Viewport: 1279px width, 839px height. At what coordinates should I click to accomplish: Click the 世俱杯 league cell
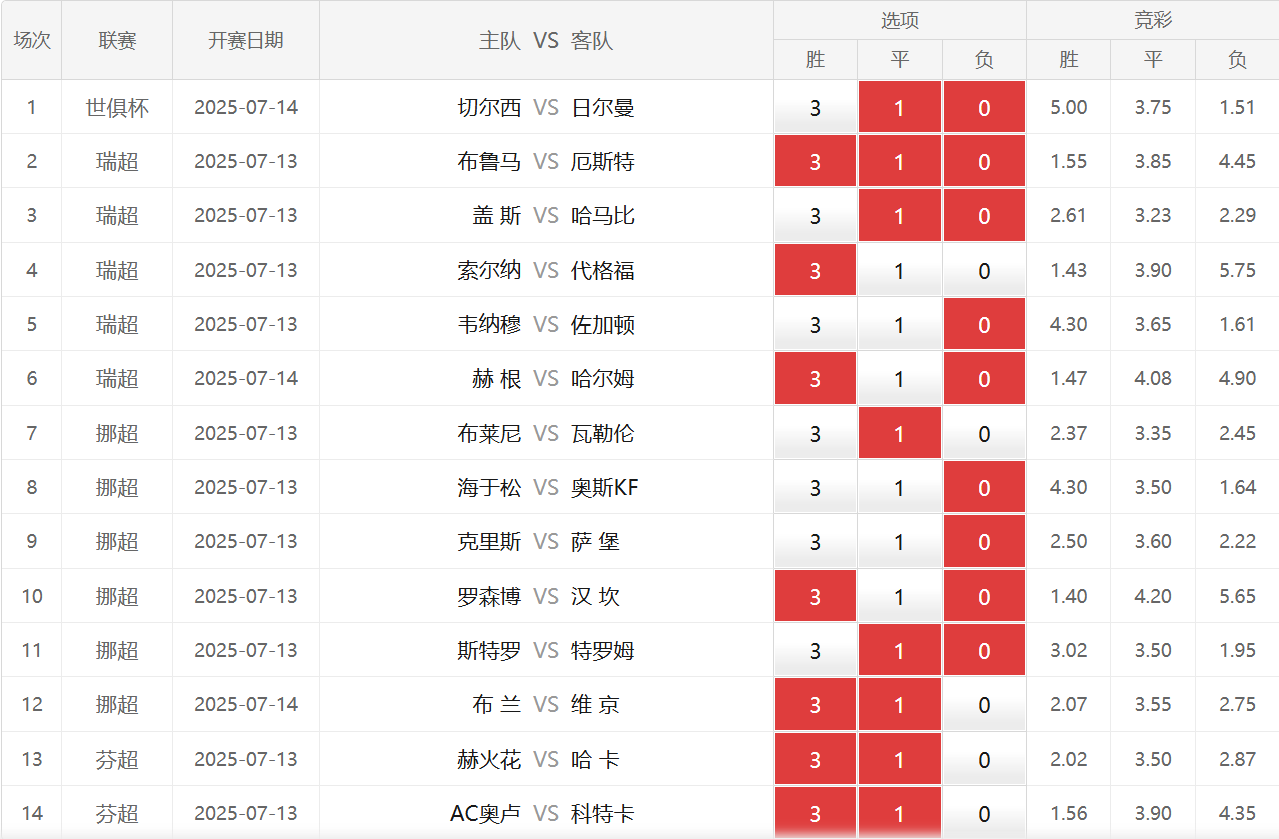pyautogui.click(x=117, y=107)
